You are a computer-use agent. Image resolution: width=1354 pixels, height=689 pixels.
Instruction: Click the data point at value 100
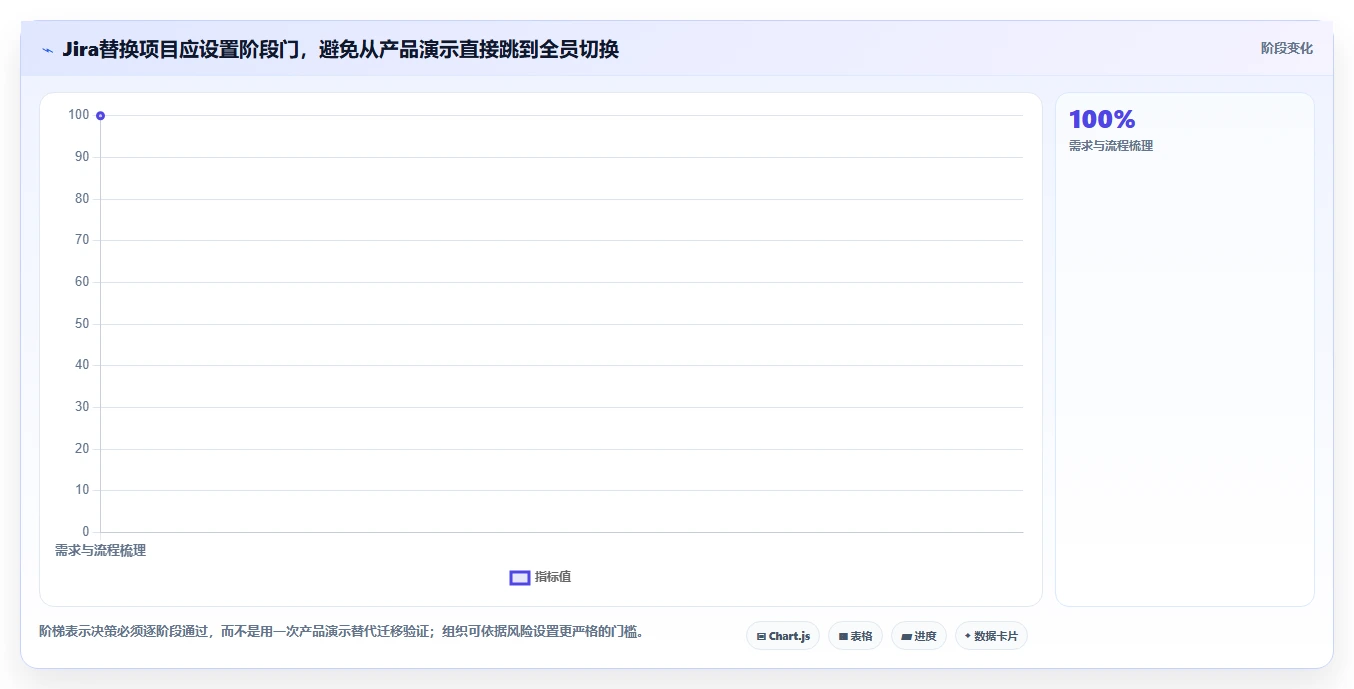tap(101, 116)
